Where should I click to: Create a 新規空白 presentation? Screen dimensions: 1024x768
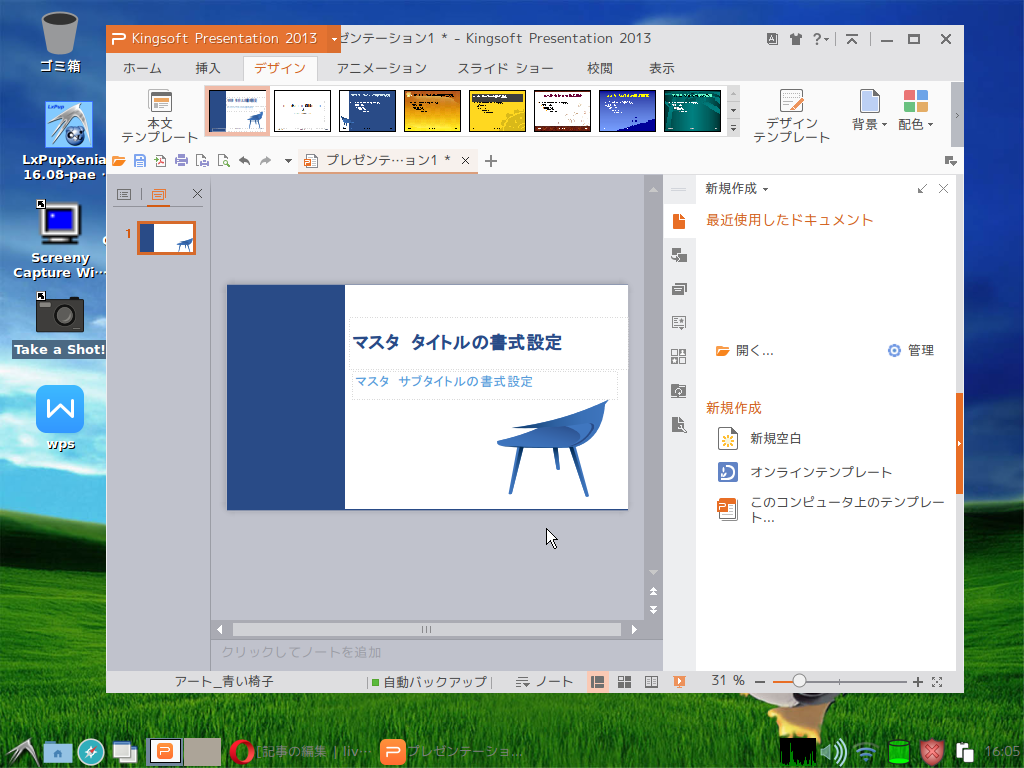click(x=760, y=438)
